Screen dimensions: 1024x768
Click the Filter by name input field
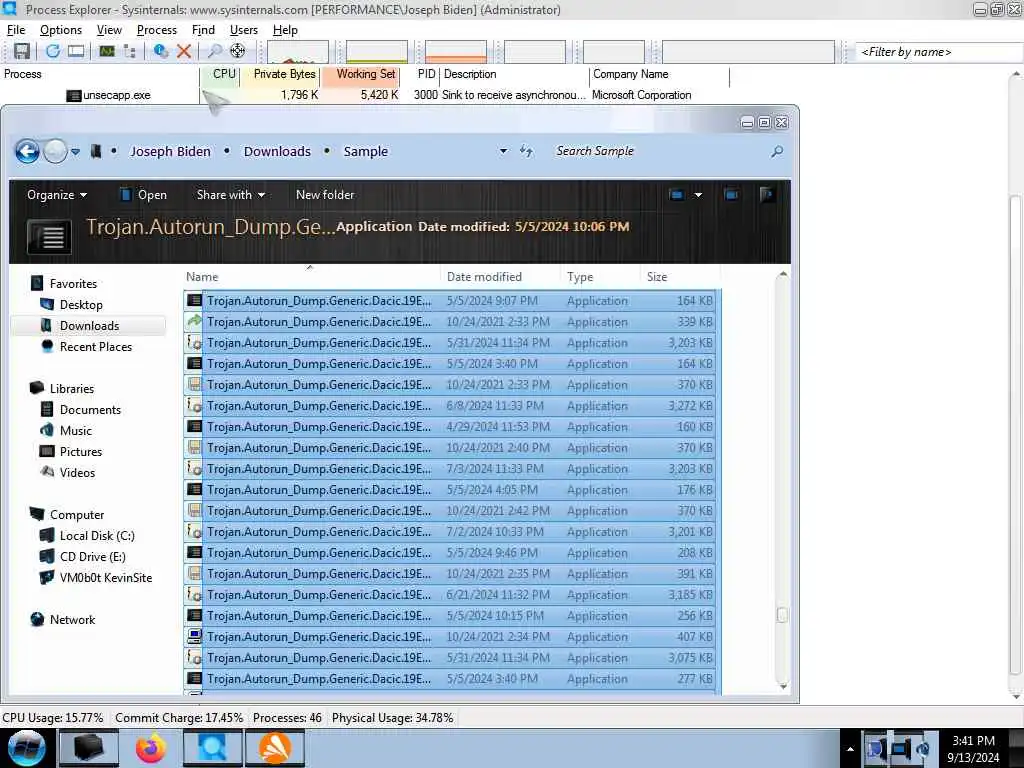[x=938, y=52]
